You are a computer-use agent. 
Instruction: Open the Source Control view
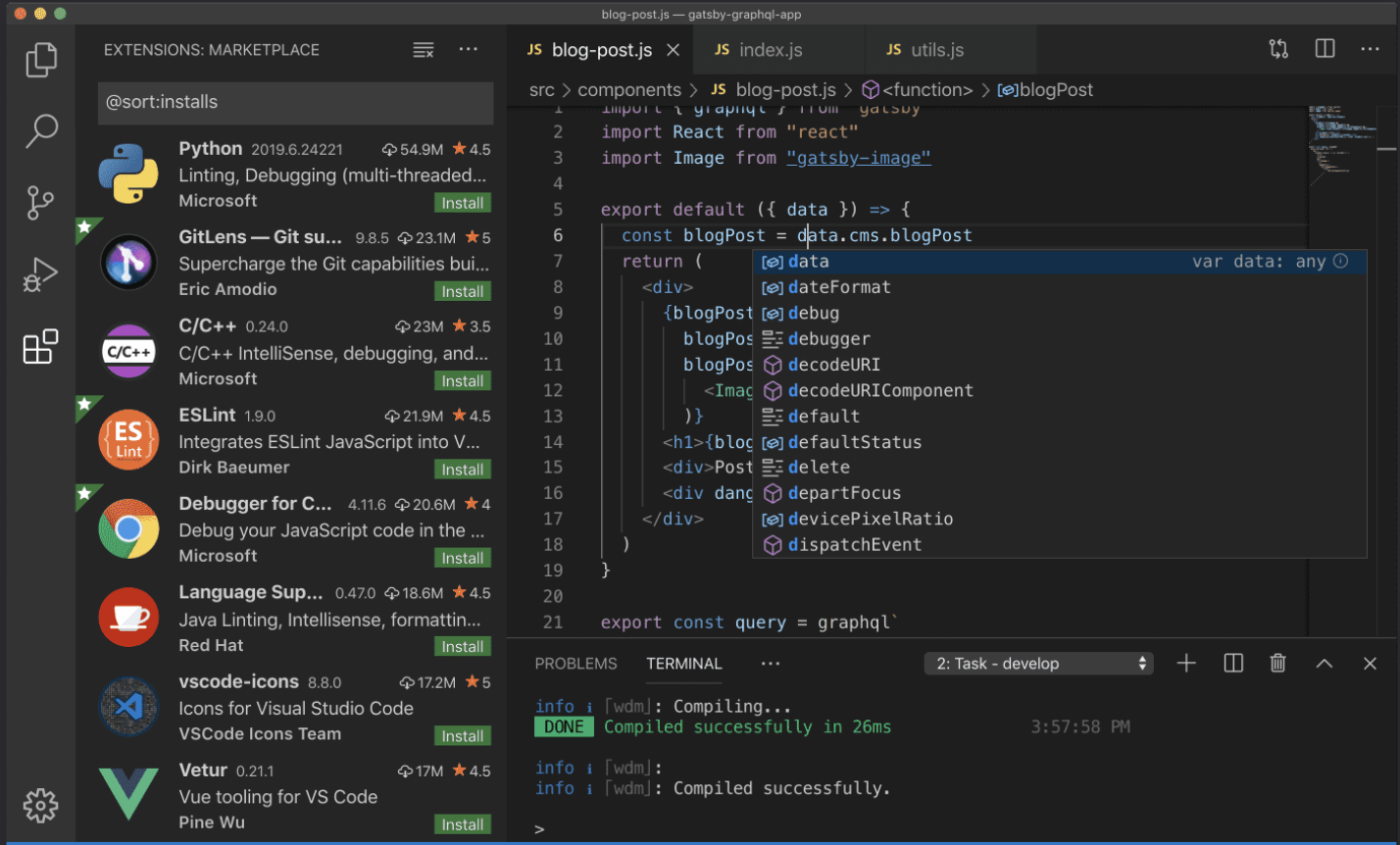pyautogui.click(x=40, y=203)
